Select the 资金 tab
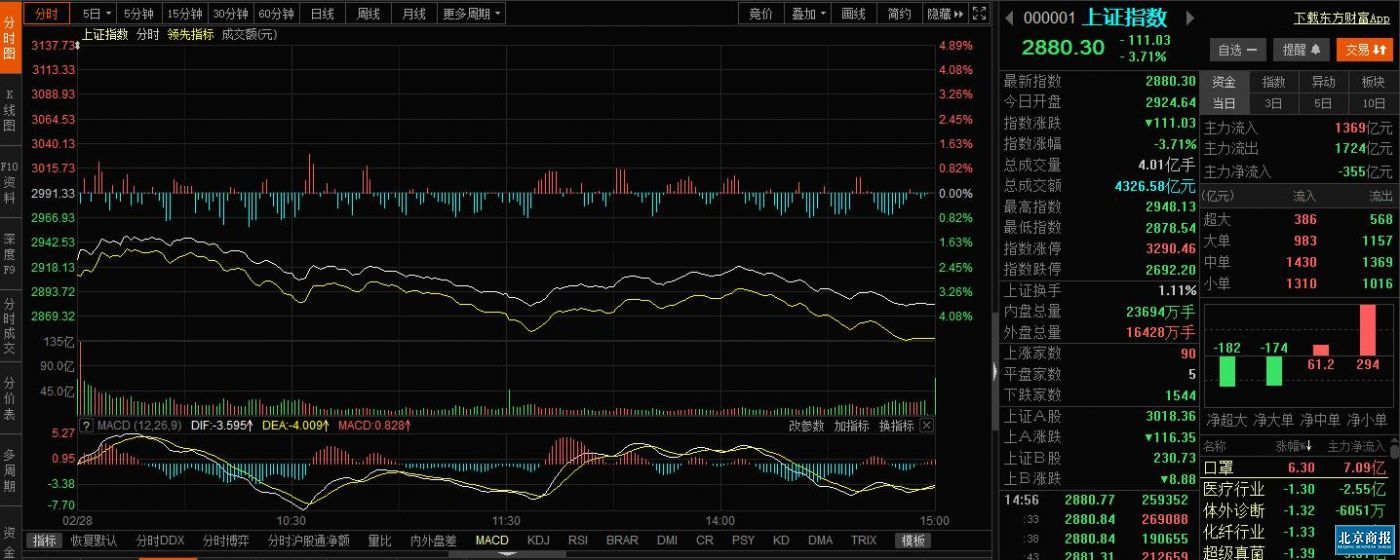This screenshot has width=1400, height=560. [x=1225, y=82]
